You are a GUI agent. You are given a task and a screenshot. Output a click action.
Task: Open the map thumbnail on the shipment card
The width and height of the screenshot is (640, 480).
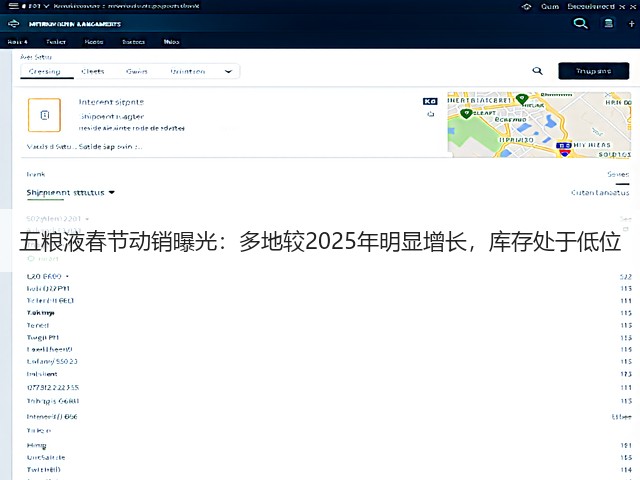pyautogui.click(x=539, y=125)
